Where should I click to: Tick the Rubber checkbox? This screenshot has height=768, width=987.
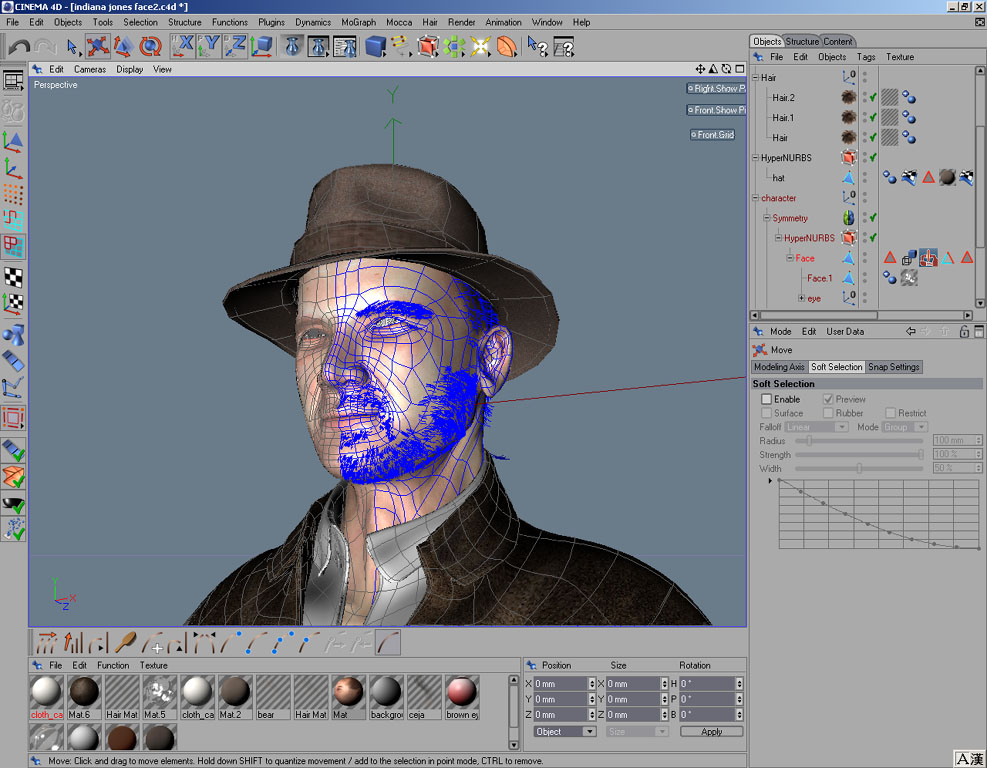point(828,413)
